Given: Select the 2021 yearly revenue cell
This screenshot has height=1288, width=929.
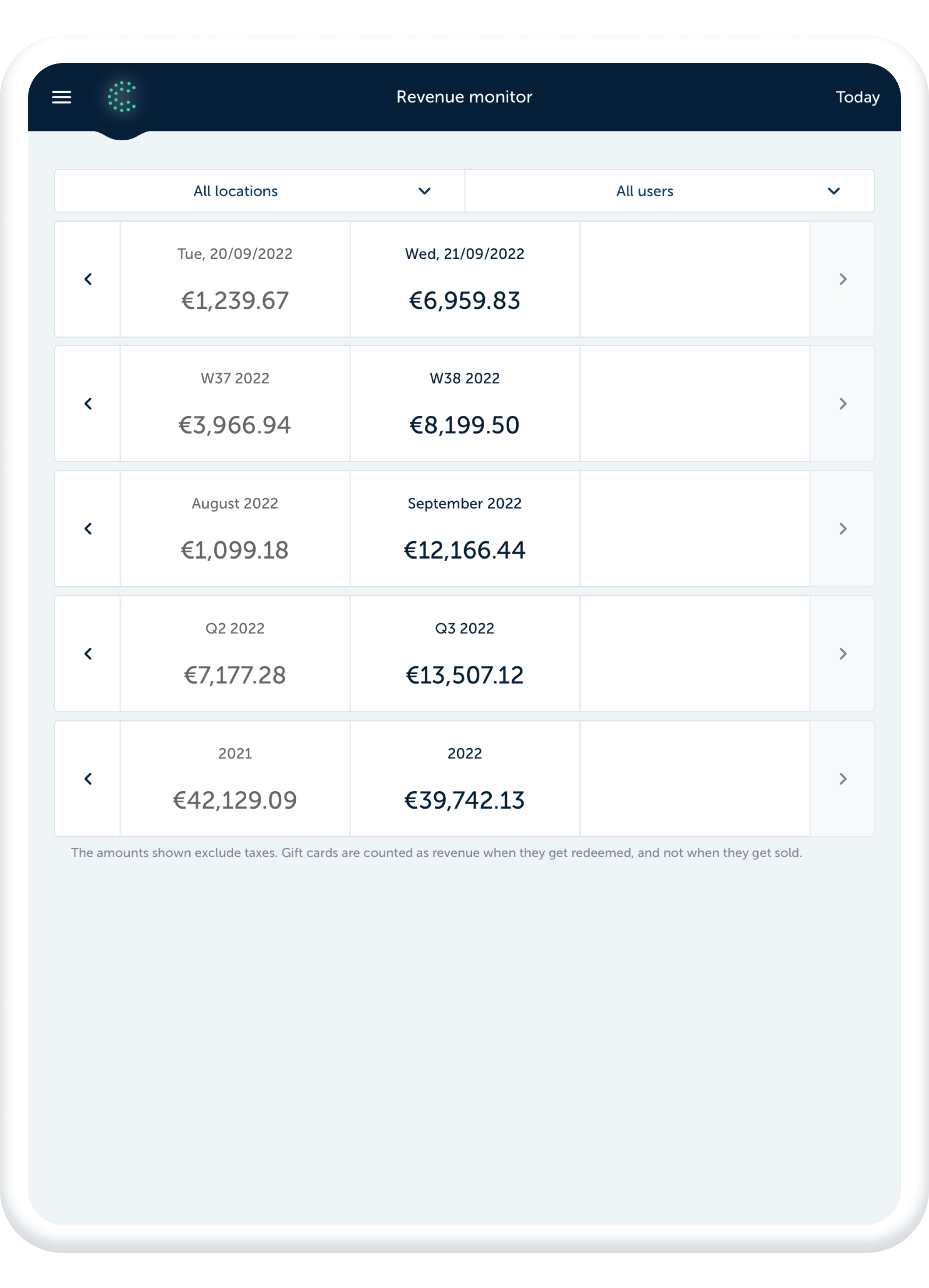Looking at the screenshot, I should (x=235, y=778).
